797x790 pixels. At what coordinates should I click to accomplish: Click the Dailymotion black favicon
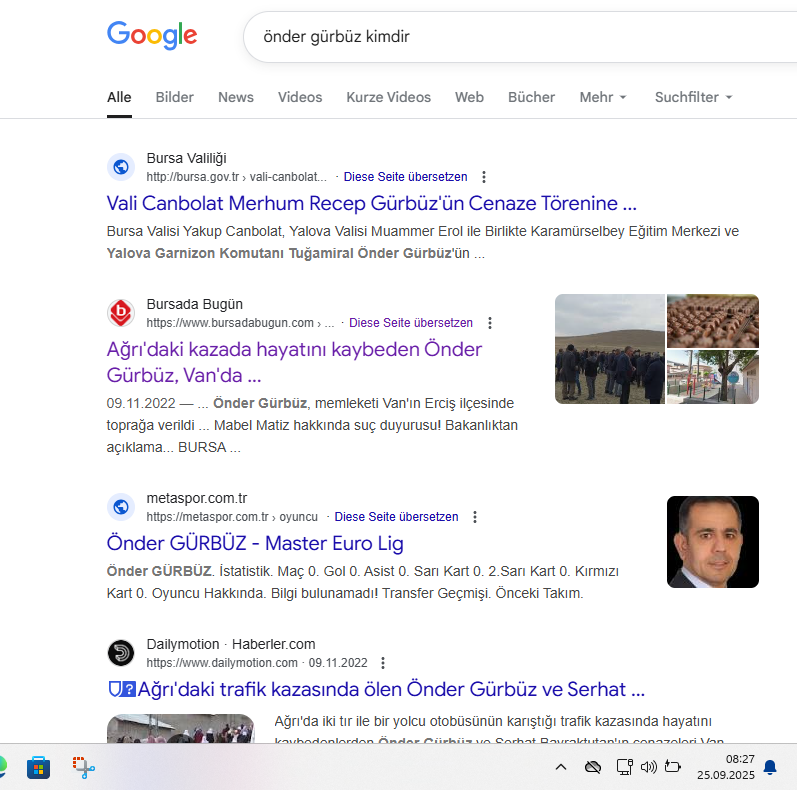point(121,653)
